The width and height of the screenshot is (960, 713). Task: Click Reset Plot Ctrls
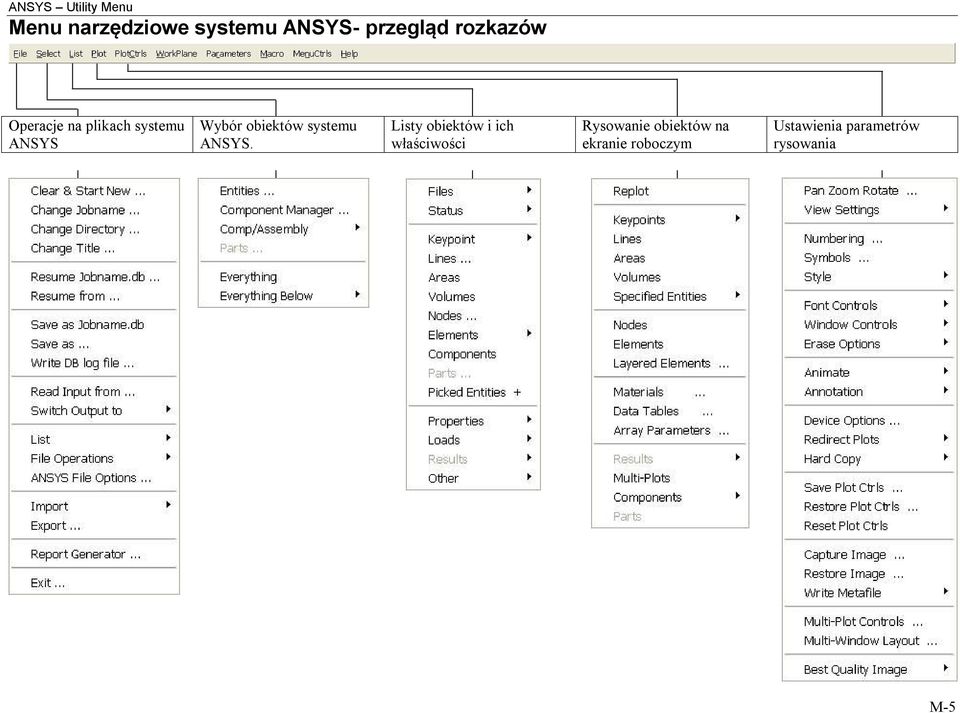point(869,526)
